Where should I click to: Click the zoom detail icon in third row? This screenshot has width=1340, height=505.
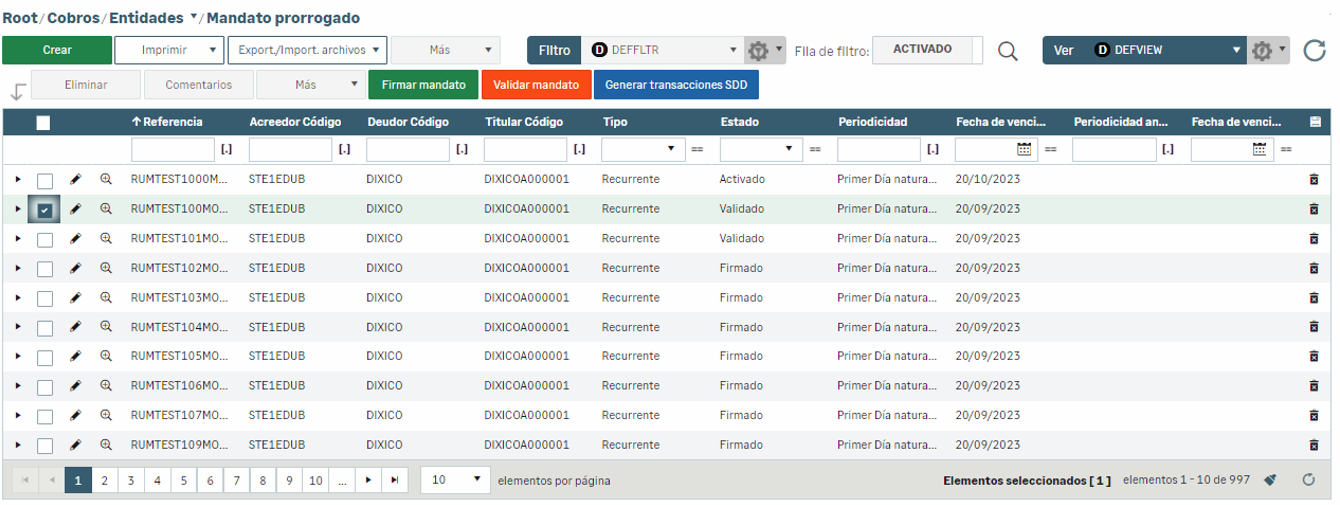coord(106,239)
